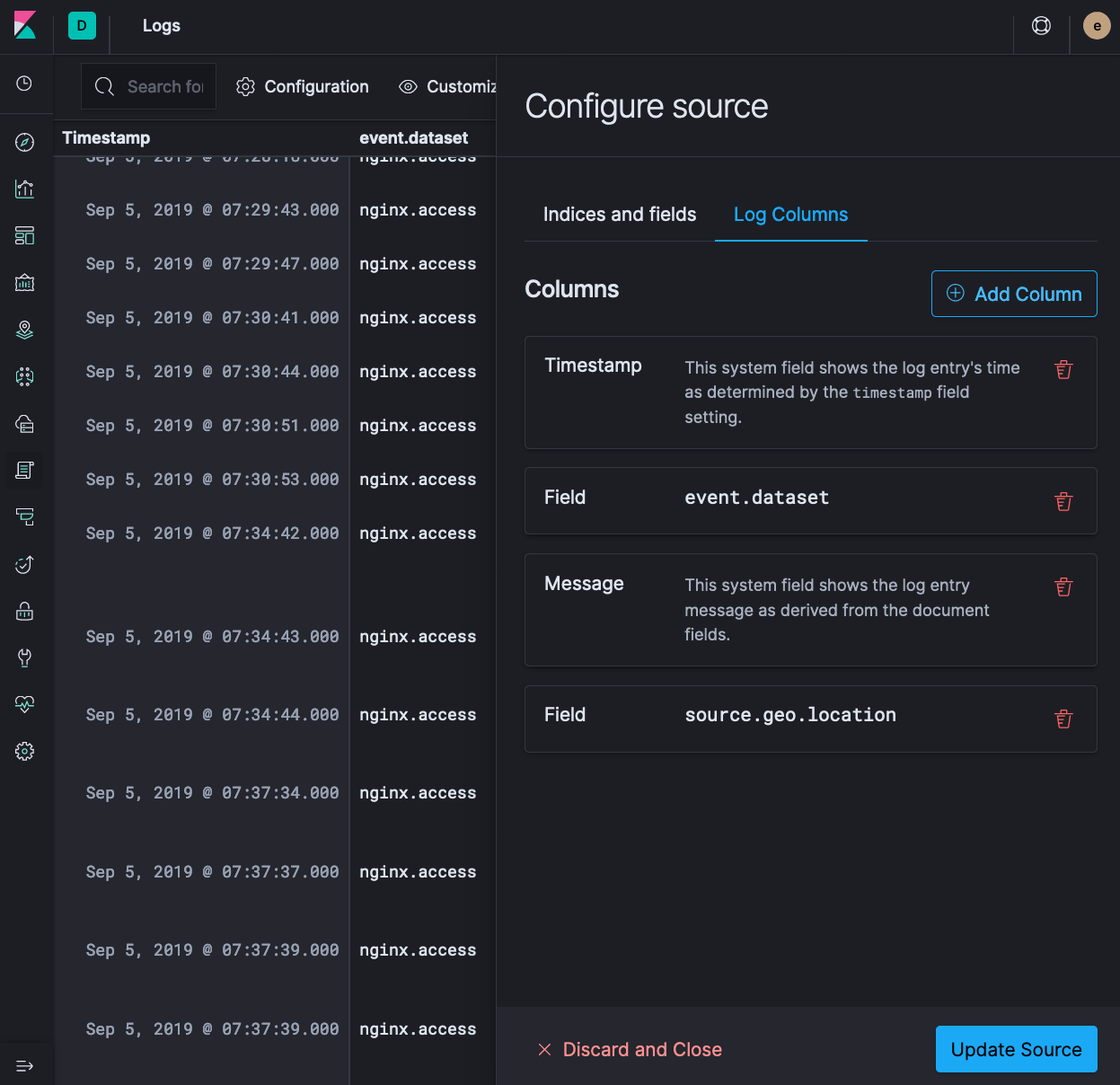Open the Discover app from the sidebar
1120x1085 pixels.
tap(24, 142)
